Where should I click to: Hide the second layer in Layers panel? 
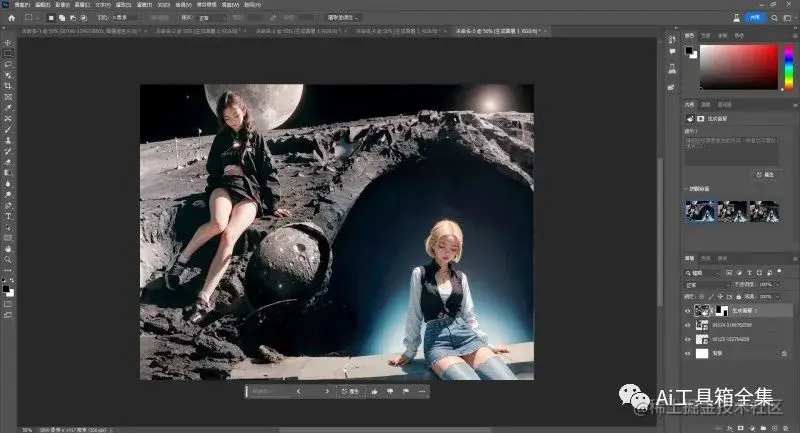687,326
